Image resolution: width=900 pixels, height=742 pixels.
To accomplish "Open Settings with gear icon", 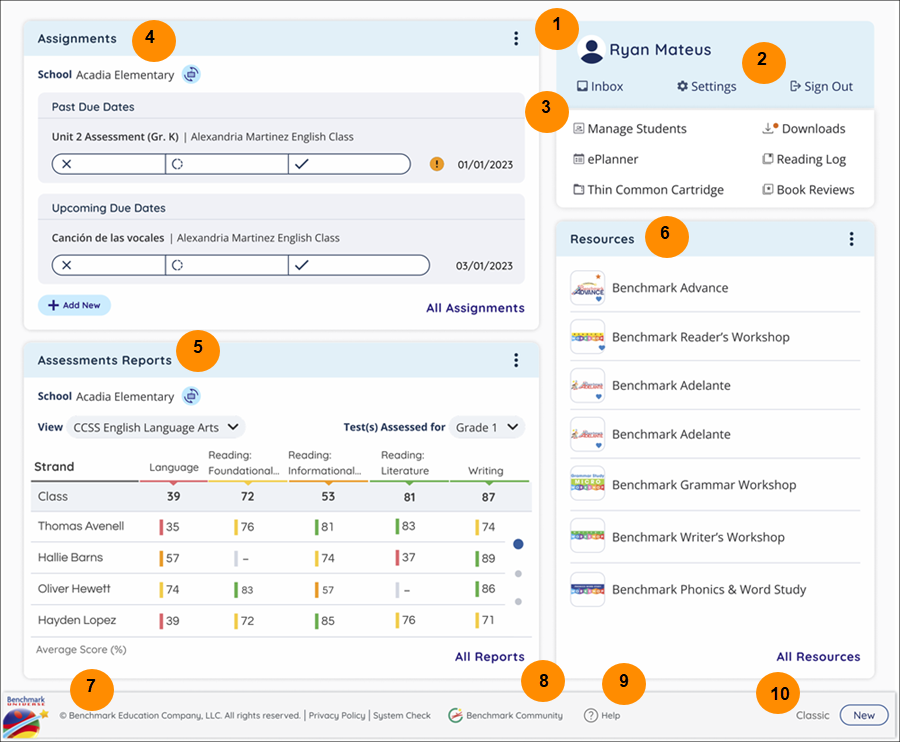I will [x=707, y=86].
